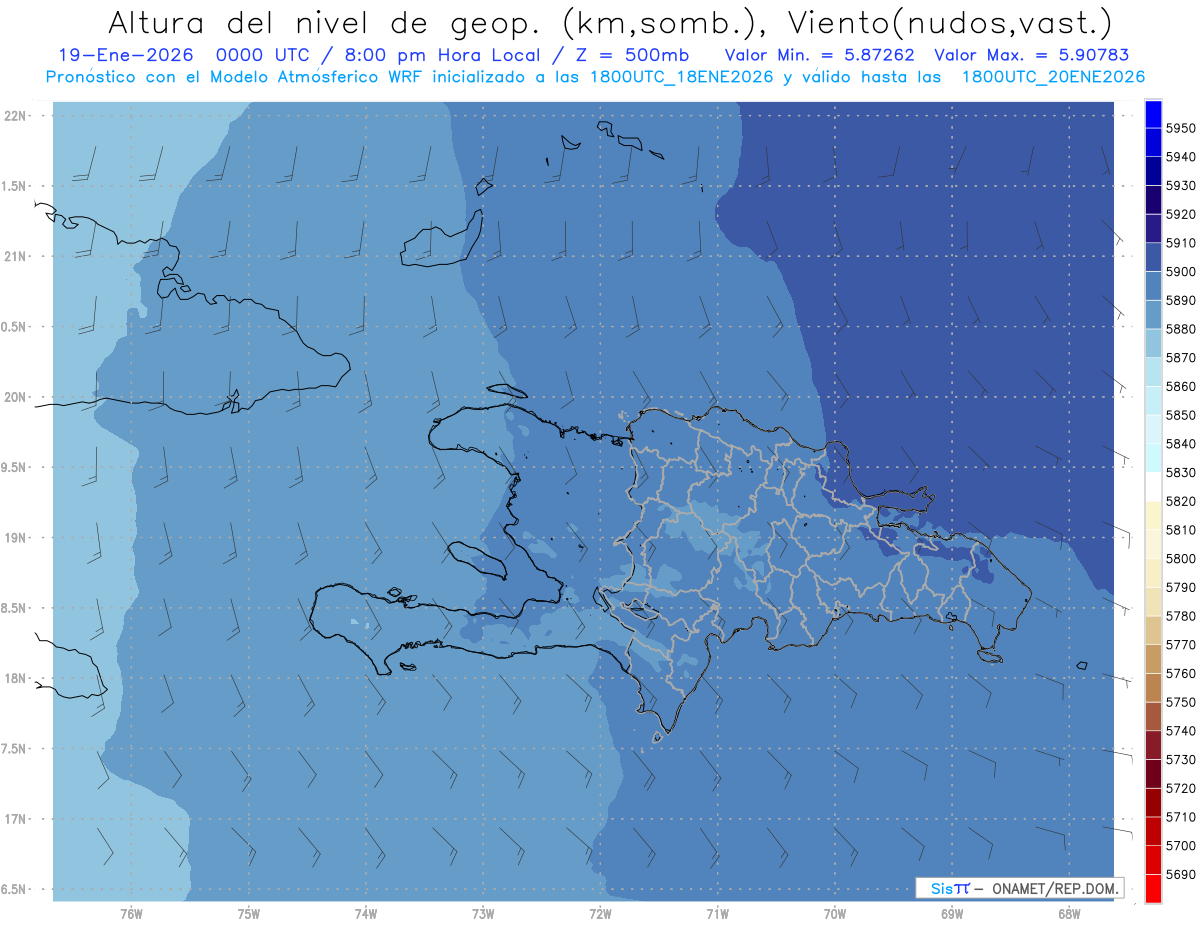Click the longitude label '72W'

pyautogui.click(x=600, y=914)
